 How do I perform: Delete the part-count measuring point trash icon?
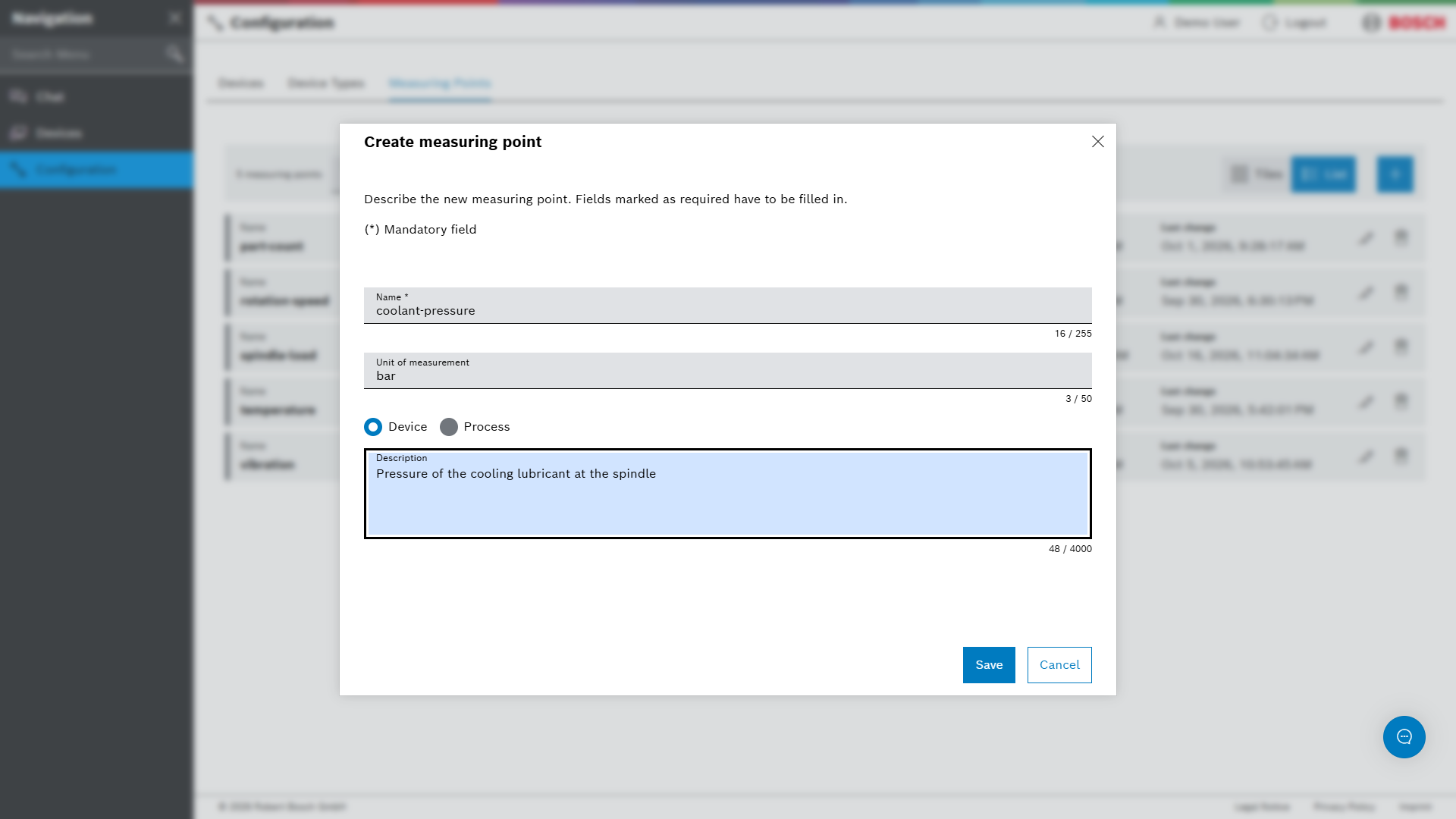coord(1401,237)
